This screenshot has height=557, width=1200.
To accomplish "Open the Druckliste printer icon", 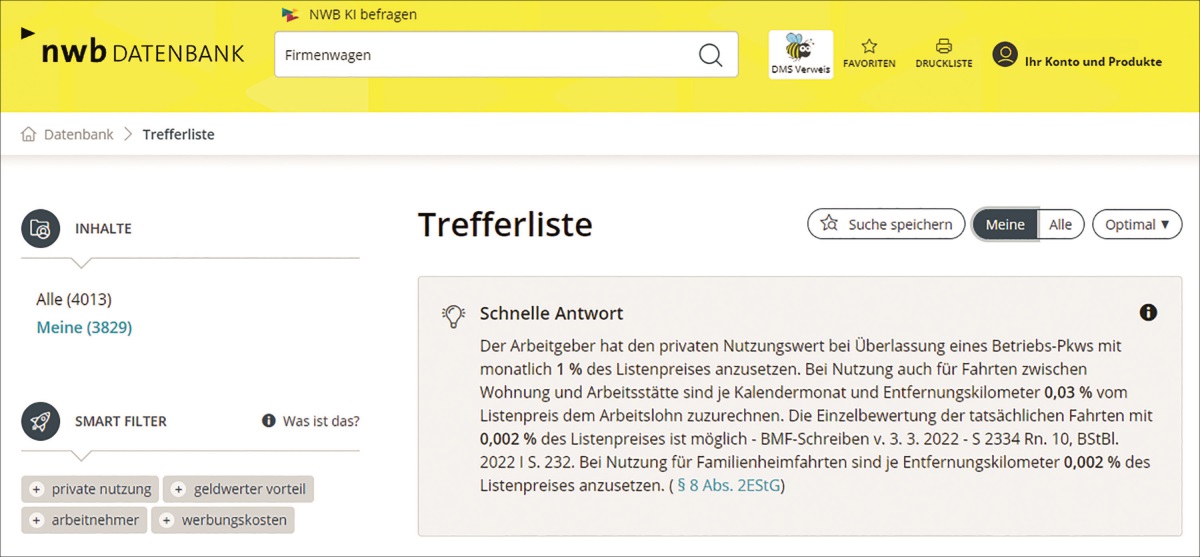I will 943,47.
